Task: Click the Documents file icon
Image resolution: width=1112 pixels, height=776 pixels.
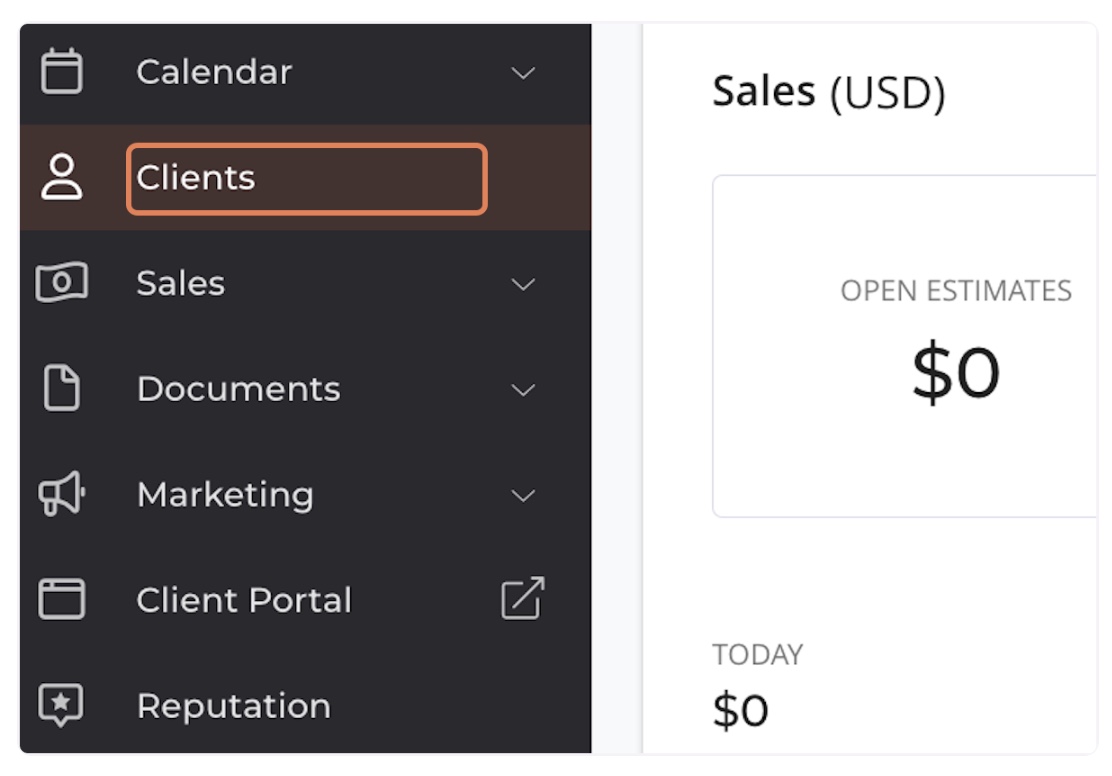Action: pos(61,389)
